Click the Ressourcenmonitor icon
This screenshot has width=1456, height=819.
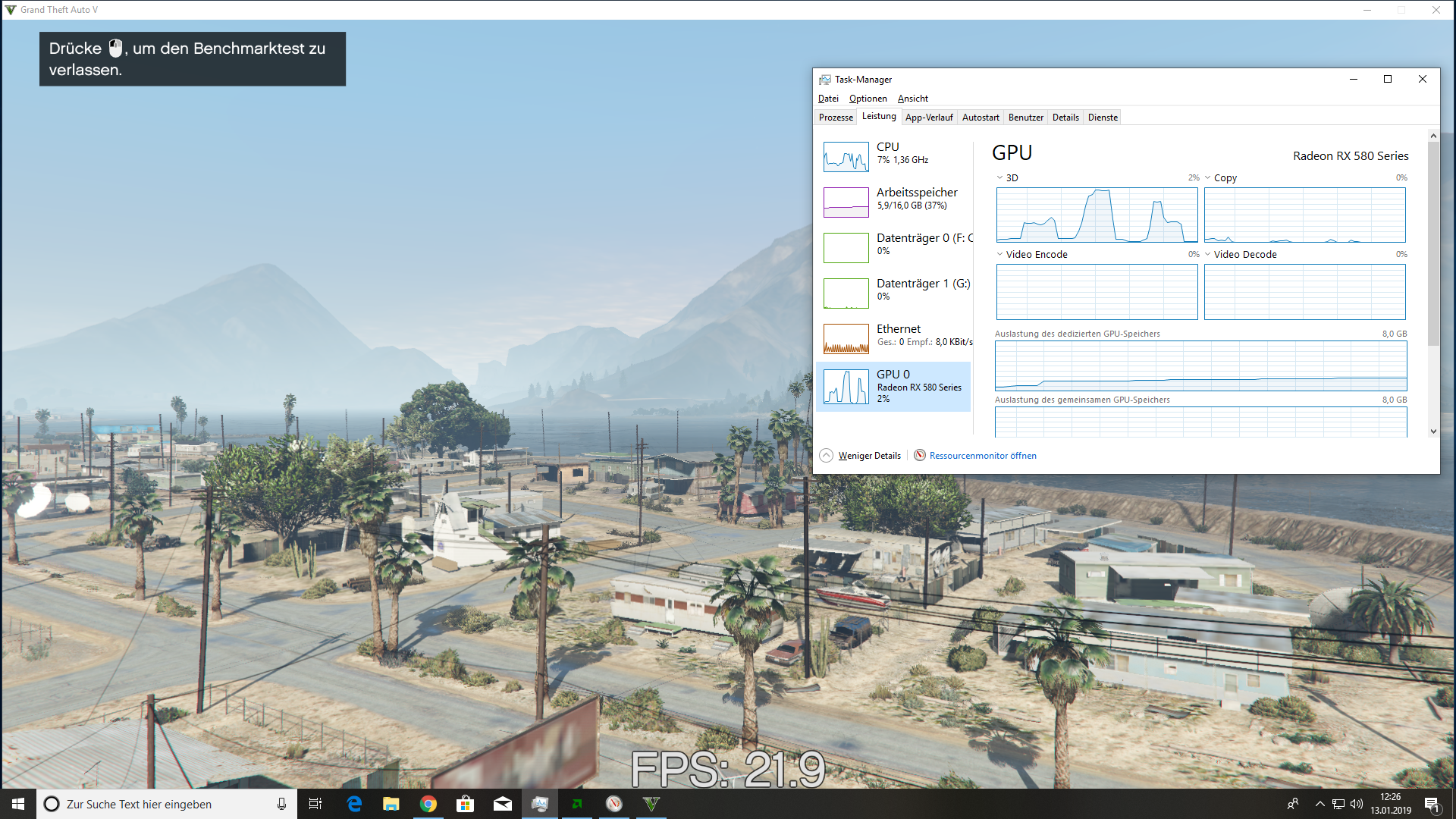919,455
